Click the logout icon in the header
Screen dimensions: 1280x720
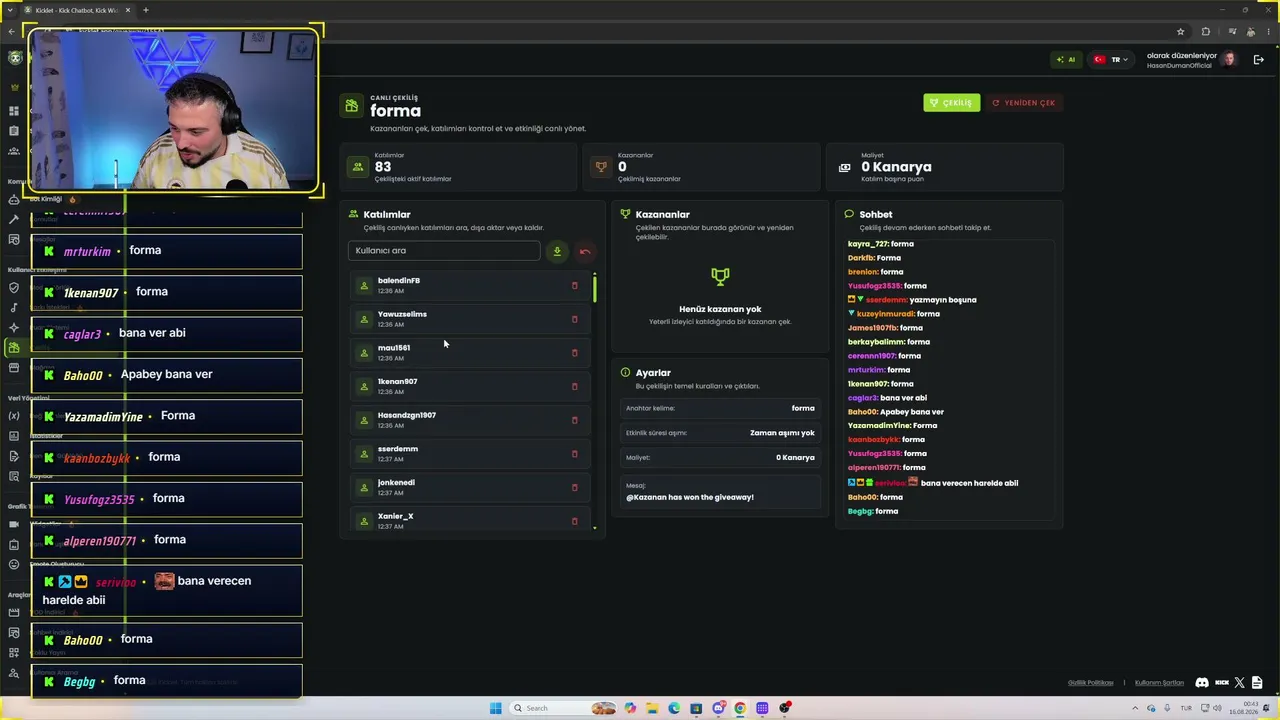(1259, 60)
